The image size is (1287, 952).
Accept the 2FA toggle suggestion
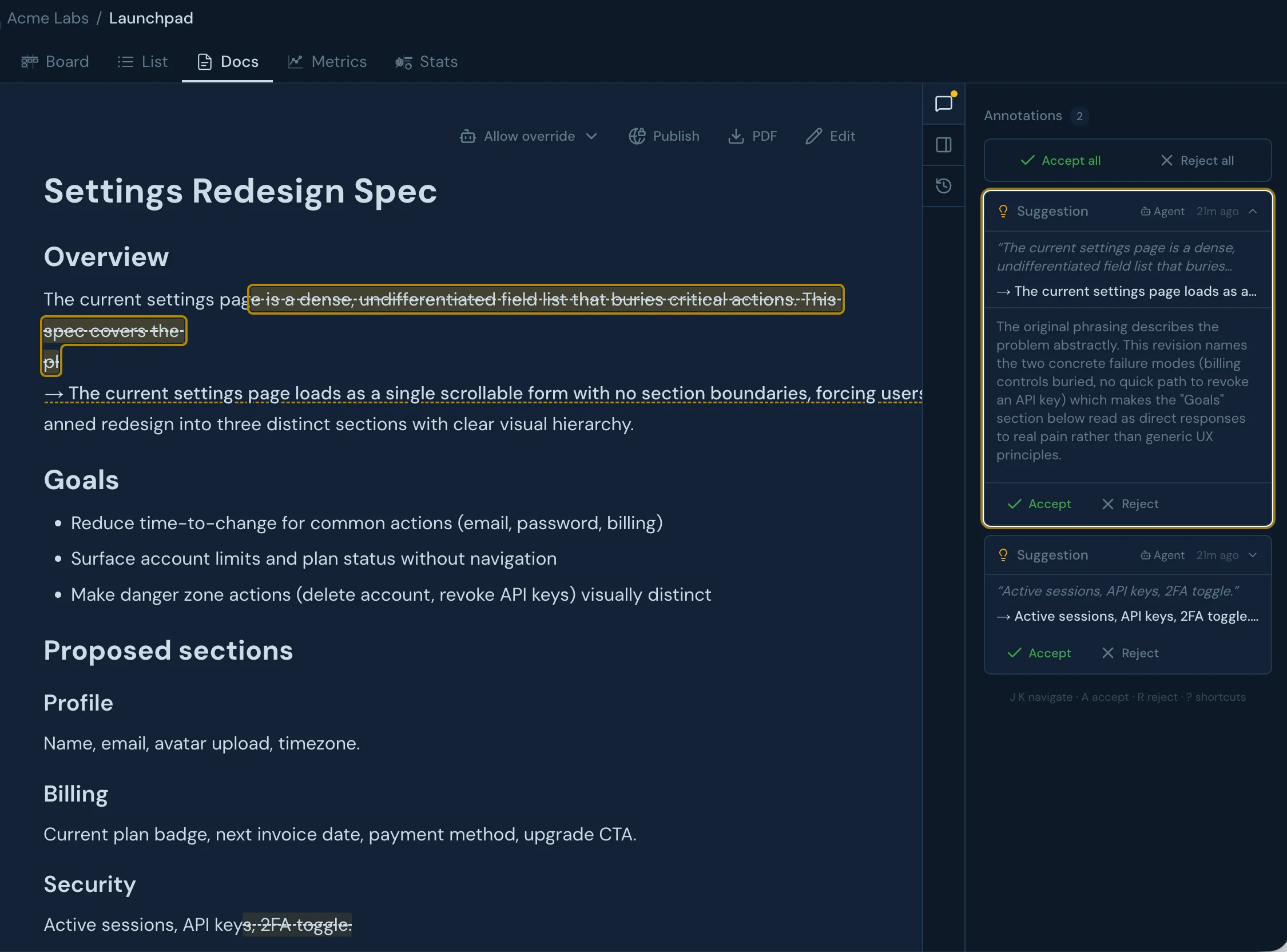coord(1039,653)
